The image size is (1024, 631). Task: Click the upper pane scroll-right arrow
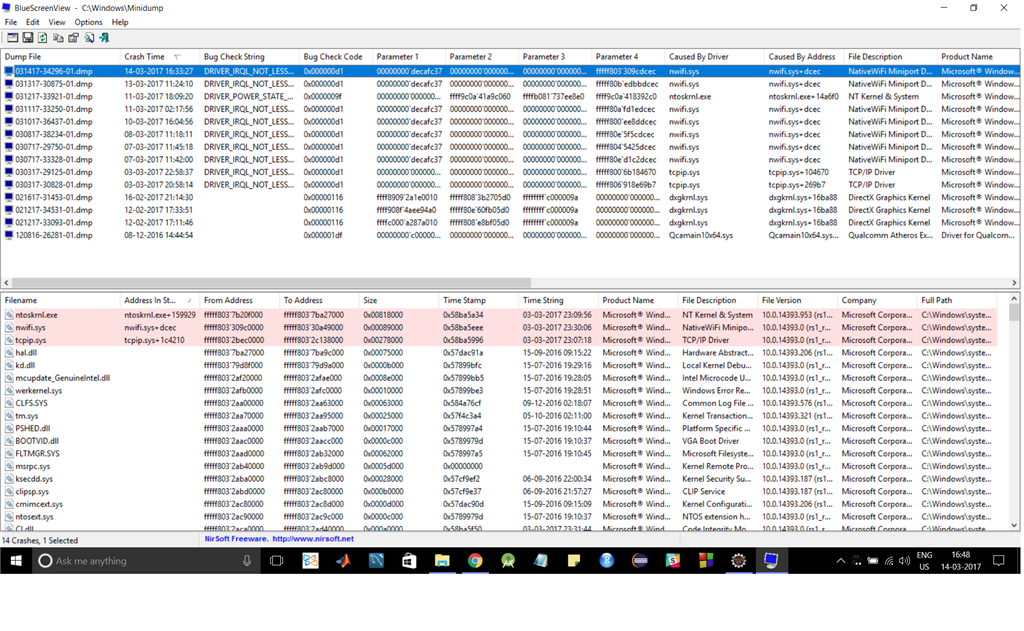click(x=1014, y=283)
